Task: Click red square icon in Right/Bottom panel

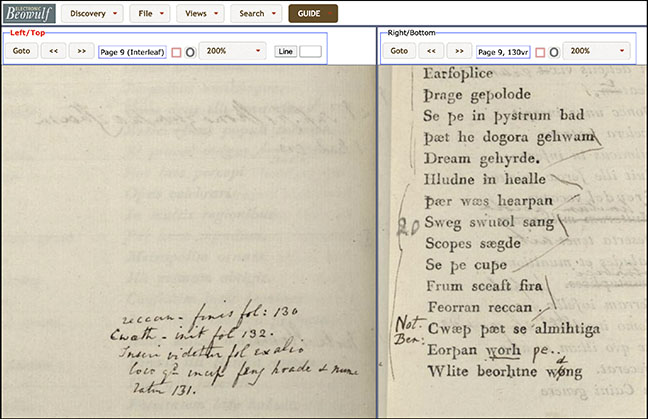Action: click(x=540, y=52)
